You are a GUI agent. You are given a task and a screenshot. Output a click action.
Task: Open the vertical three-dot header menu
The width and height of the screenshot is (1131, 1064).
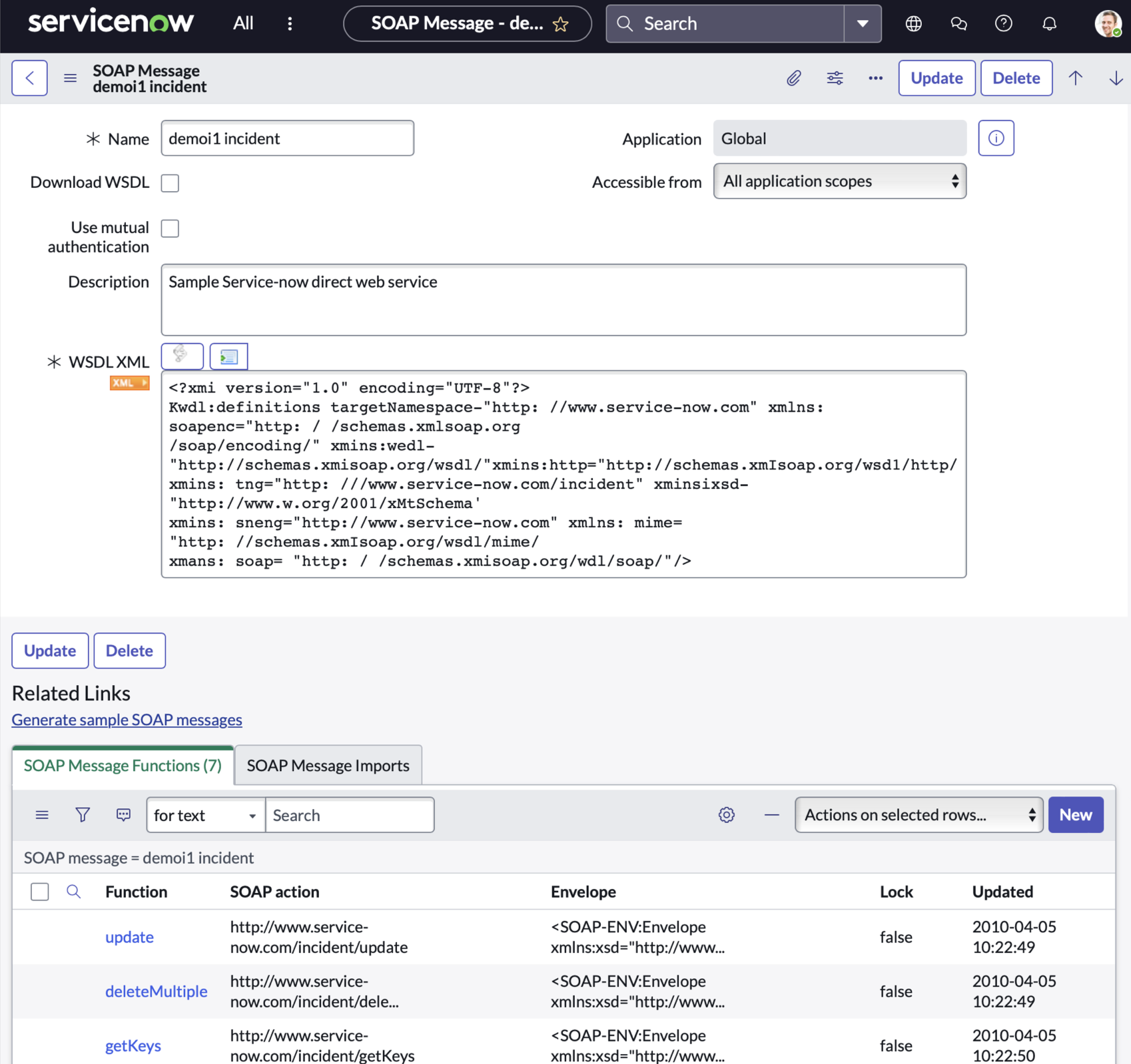pyautogui.click(x=290, y=23)
